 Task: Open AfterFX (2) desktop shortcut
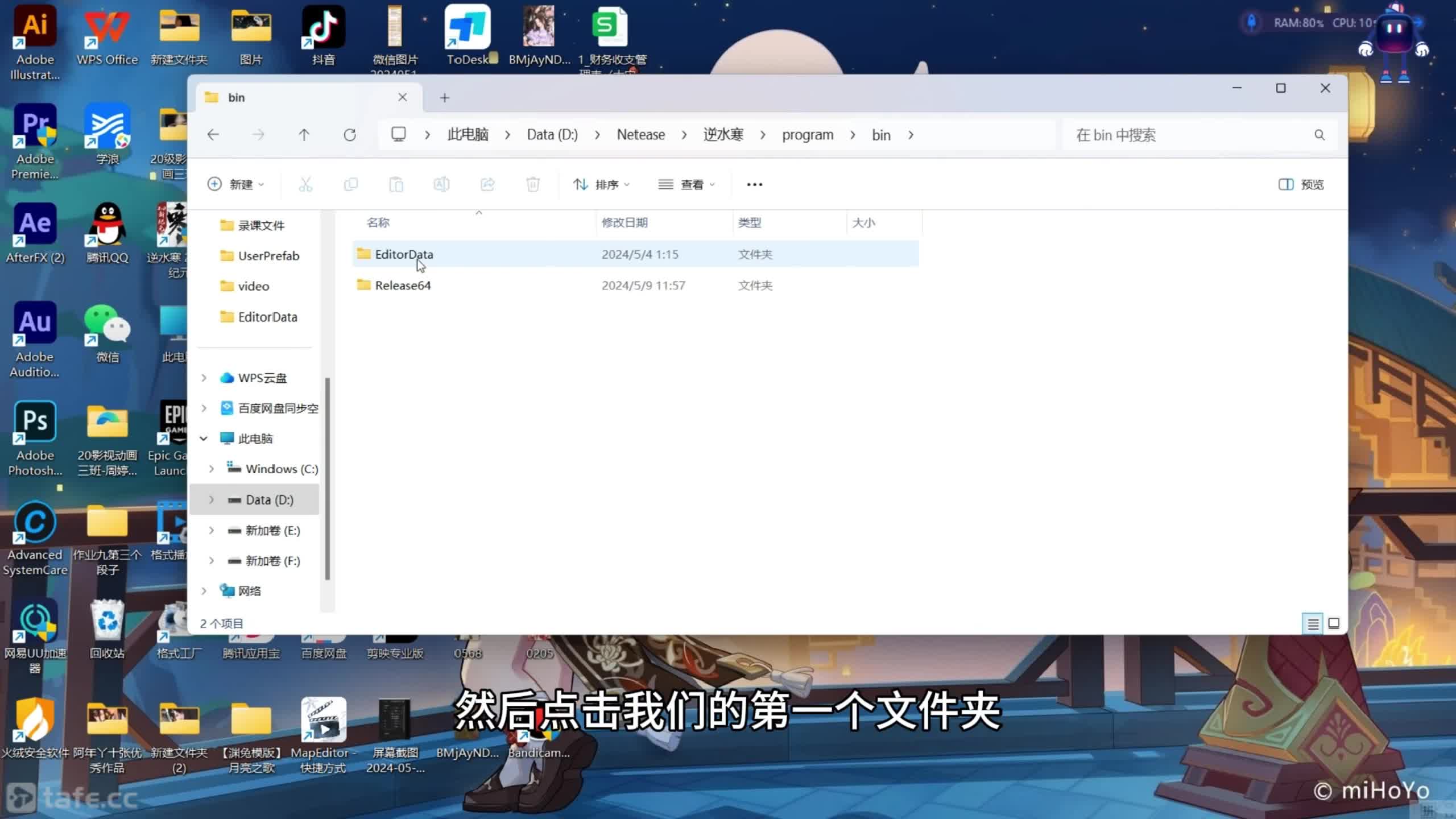click(35, 233)
